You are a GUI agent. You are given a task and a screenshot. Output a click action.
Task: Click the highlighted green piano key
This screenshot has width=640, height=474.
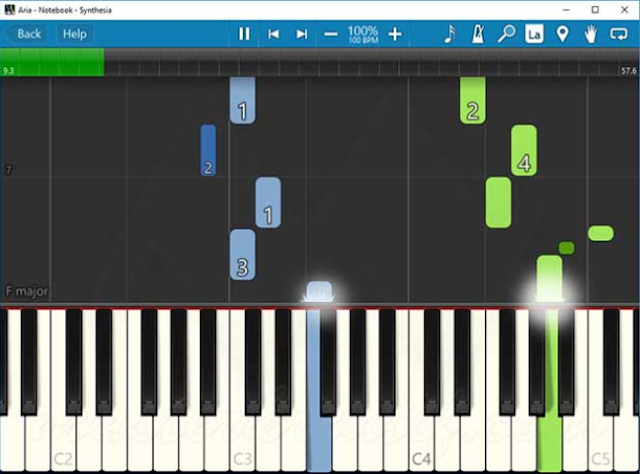(549, 441)
